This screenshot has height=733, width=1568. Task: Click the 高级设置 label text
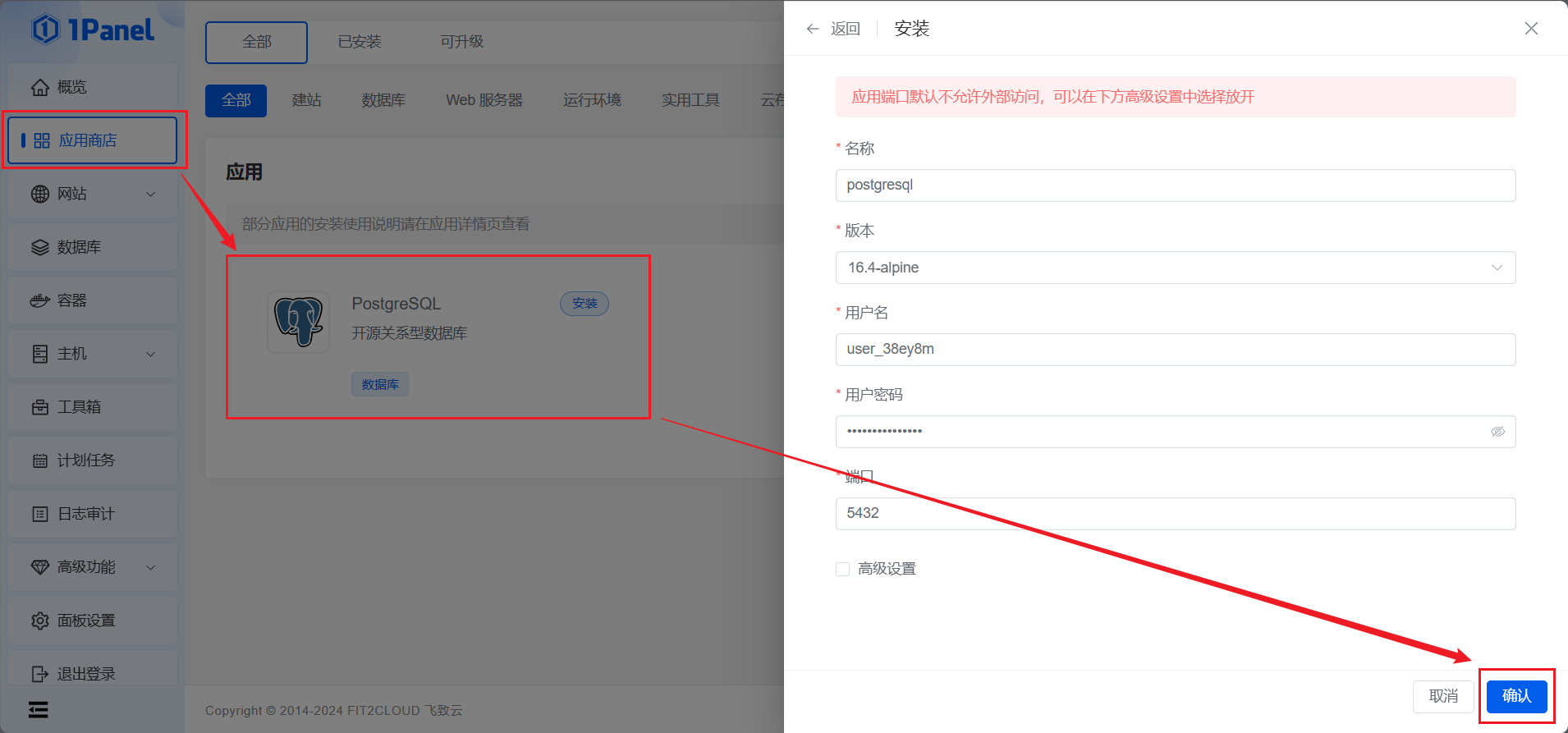pos(887,569)
